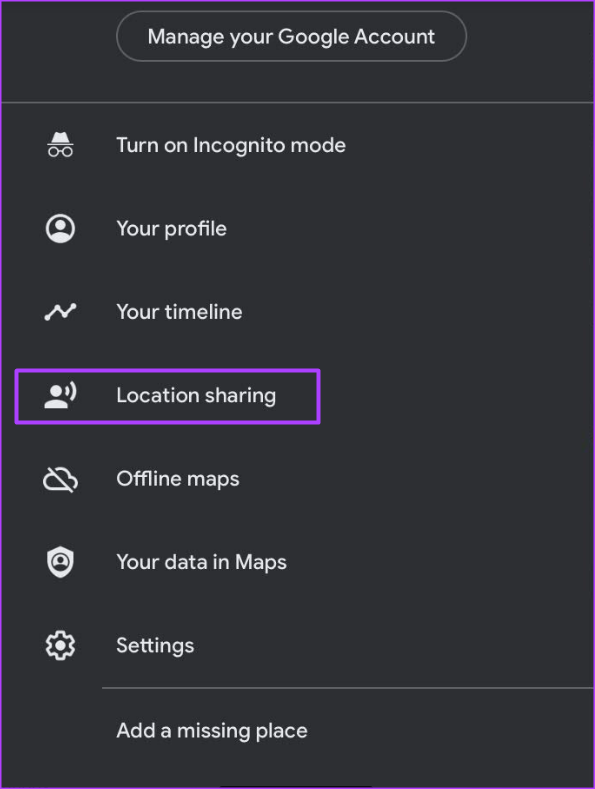Open the Your profile menu entry
This screenshot has width=595, height=789.
point(297,228)
